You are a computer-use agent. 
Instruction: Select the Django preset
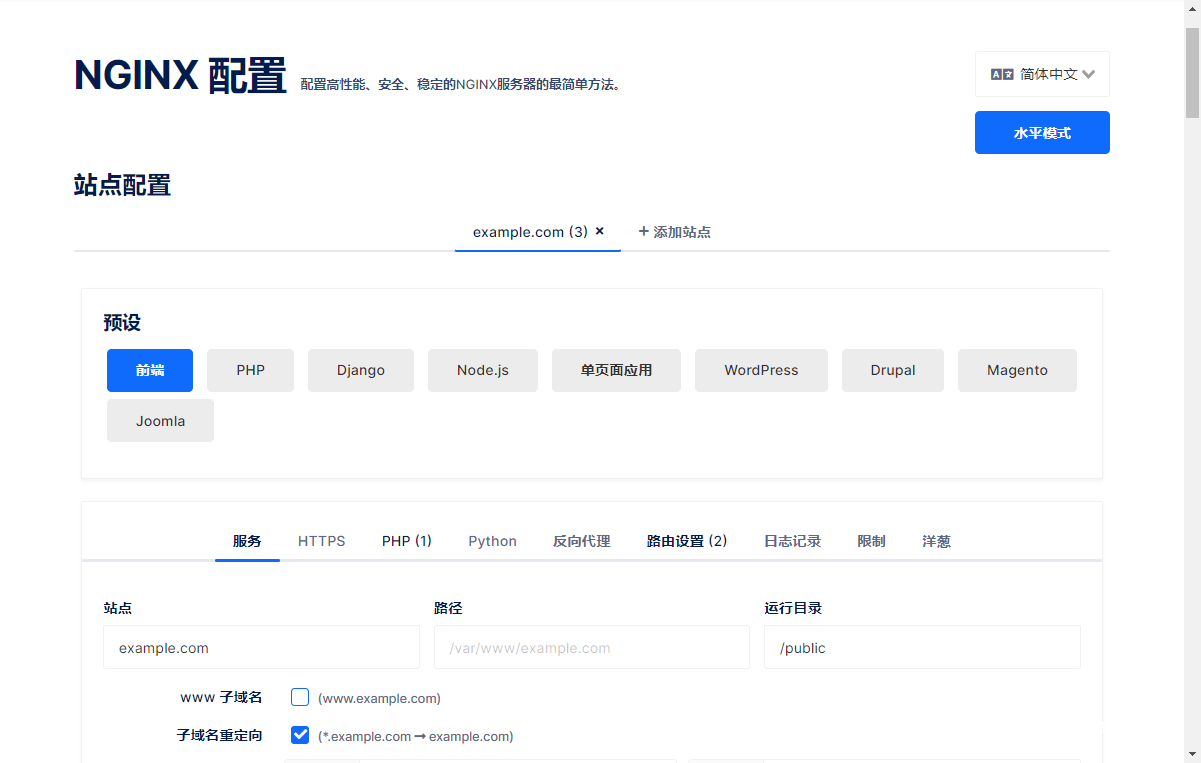pyautogui.click(x=360, y=370)
